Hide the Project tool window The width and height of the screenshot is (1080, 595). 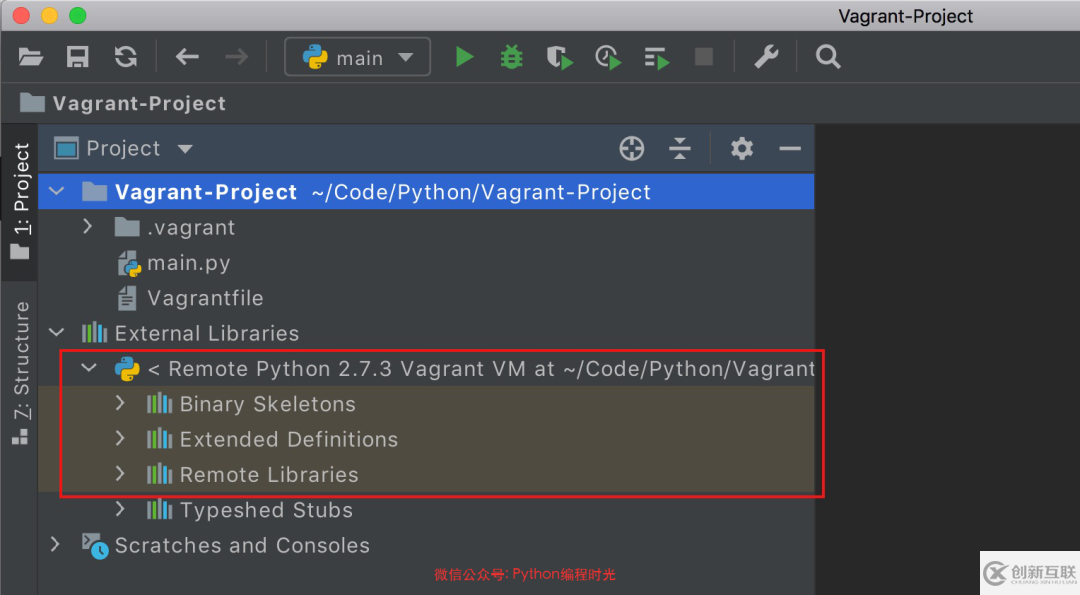click(790, 149)
